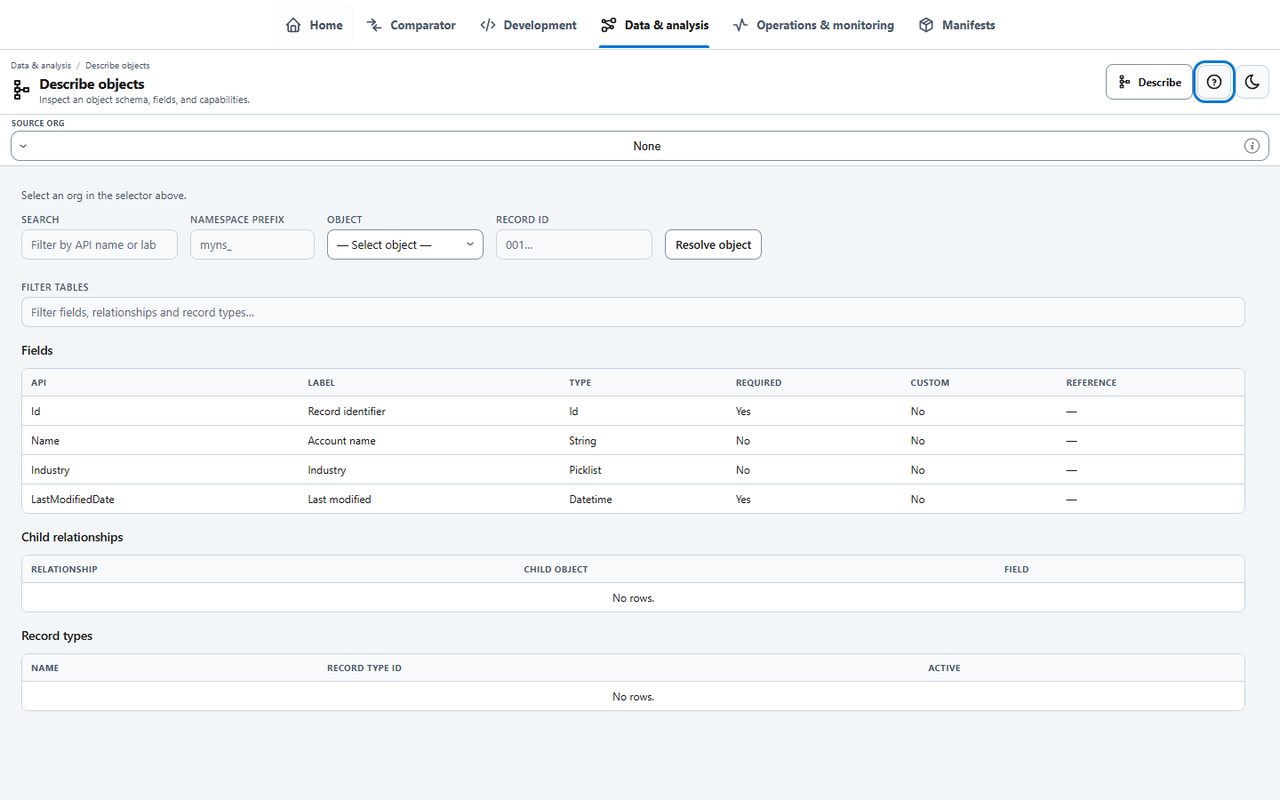Open the Select object dropdown
This screenshot has height=800, width=1280.
405,245
